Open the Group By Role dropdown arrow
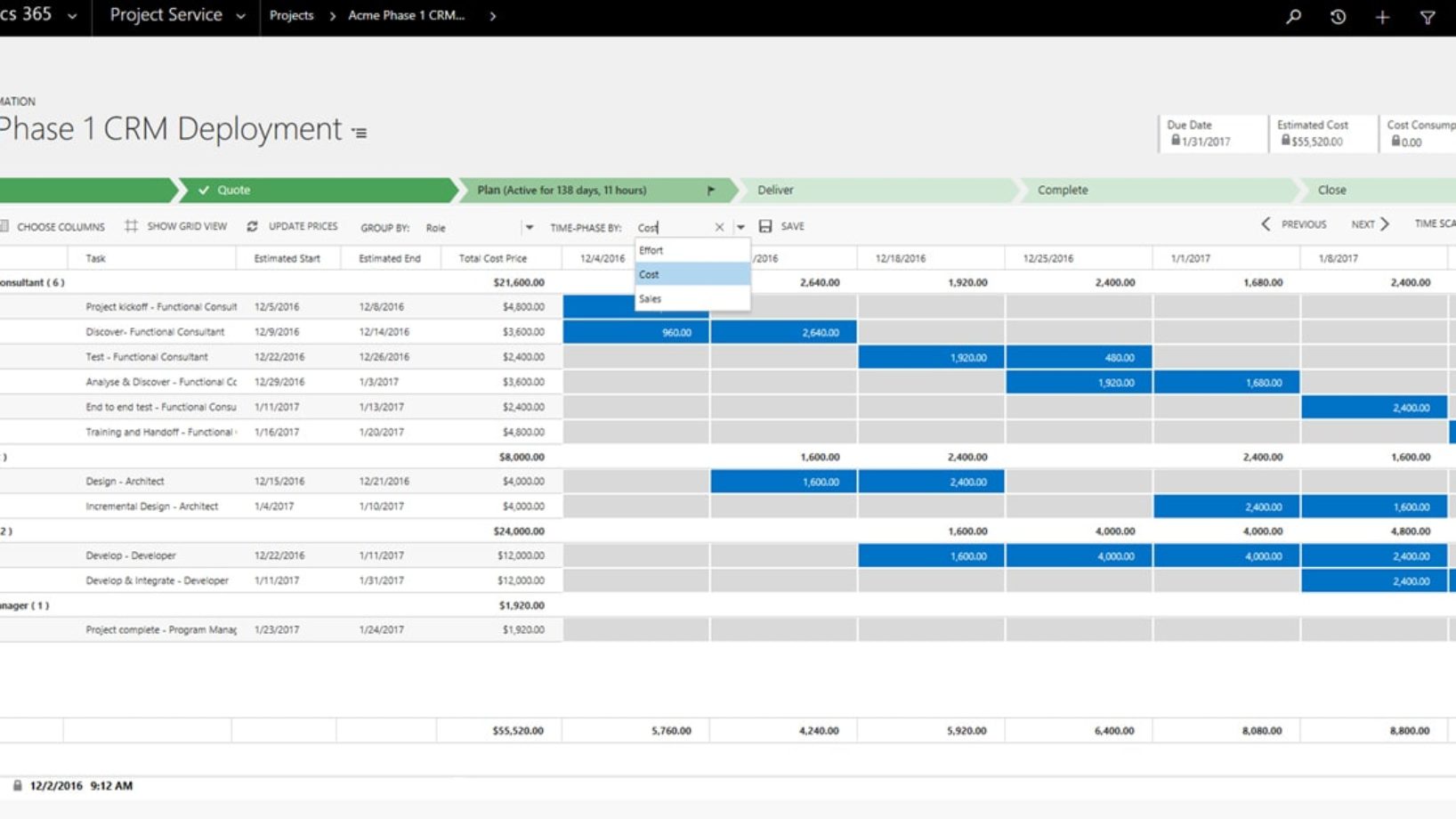This screenshot has height=819, width=1456. click(x=529, y=227)
